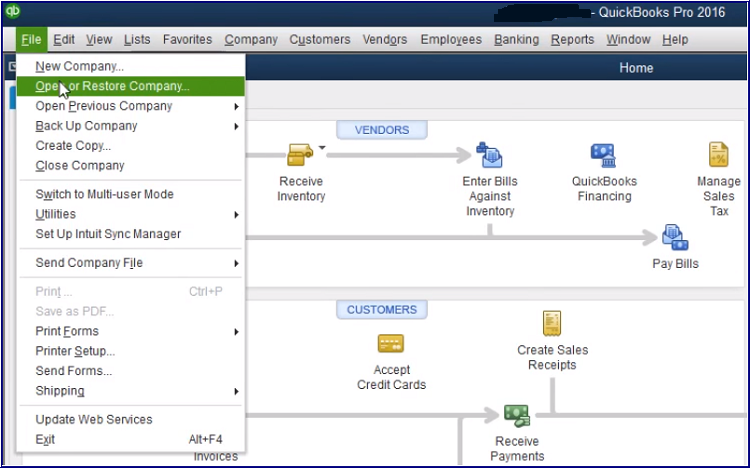Select the CUSTOMERS section label
The height and width of the screenshot is (468, 750).
[x=382, y=310]
